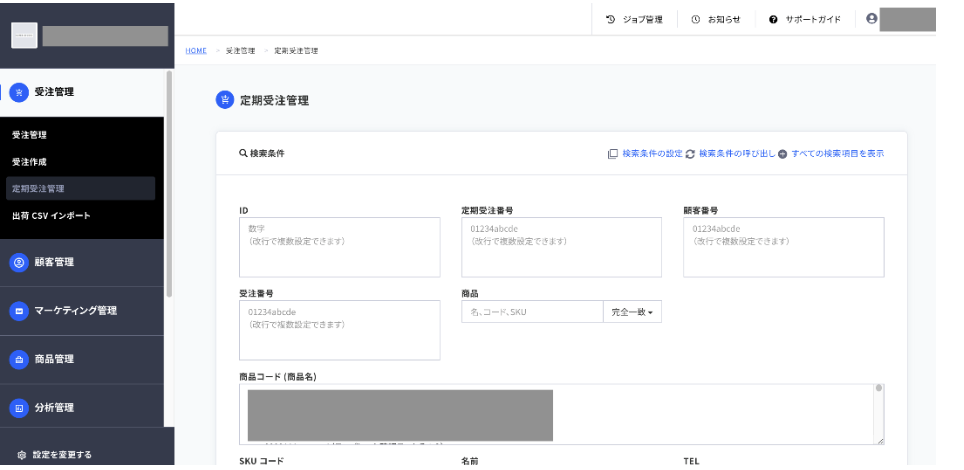This screenshot has width=964, height=470.
Task: Click the gear icon beside 設定を変更する
Action: coord(22,455)
